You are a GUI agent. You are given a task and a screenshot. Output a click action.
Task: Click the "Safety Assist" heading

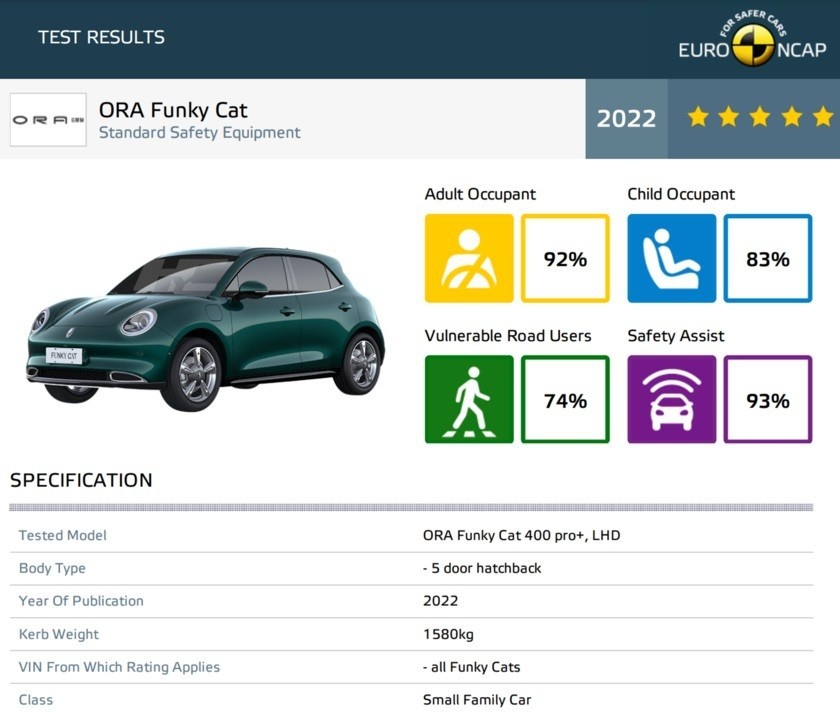tap(676, 336)
